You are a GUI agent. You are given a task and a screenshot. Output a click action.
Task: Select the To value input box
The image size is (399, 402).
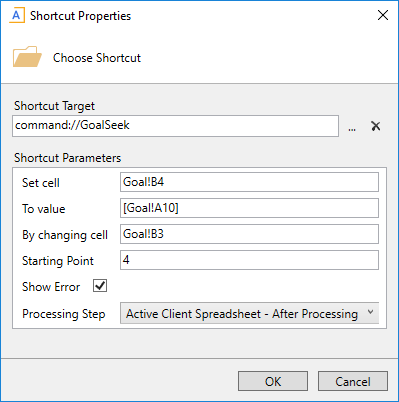pyautogui.click(x=249, y=208)
